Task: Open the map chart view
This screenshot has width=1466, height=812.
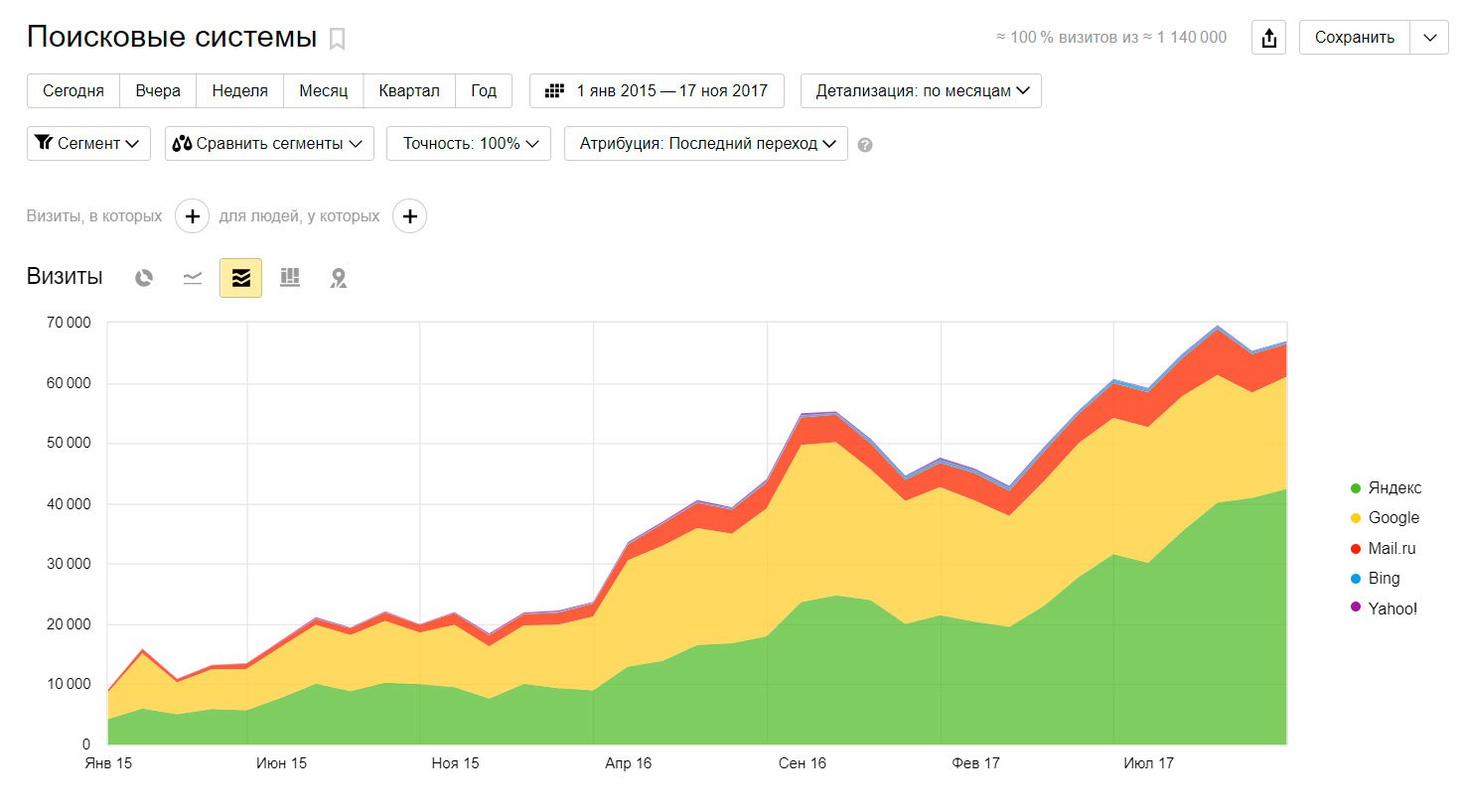Action: point(339,278)
